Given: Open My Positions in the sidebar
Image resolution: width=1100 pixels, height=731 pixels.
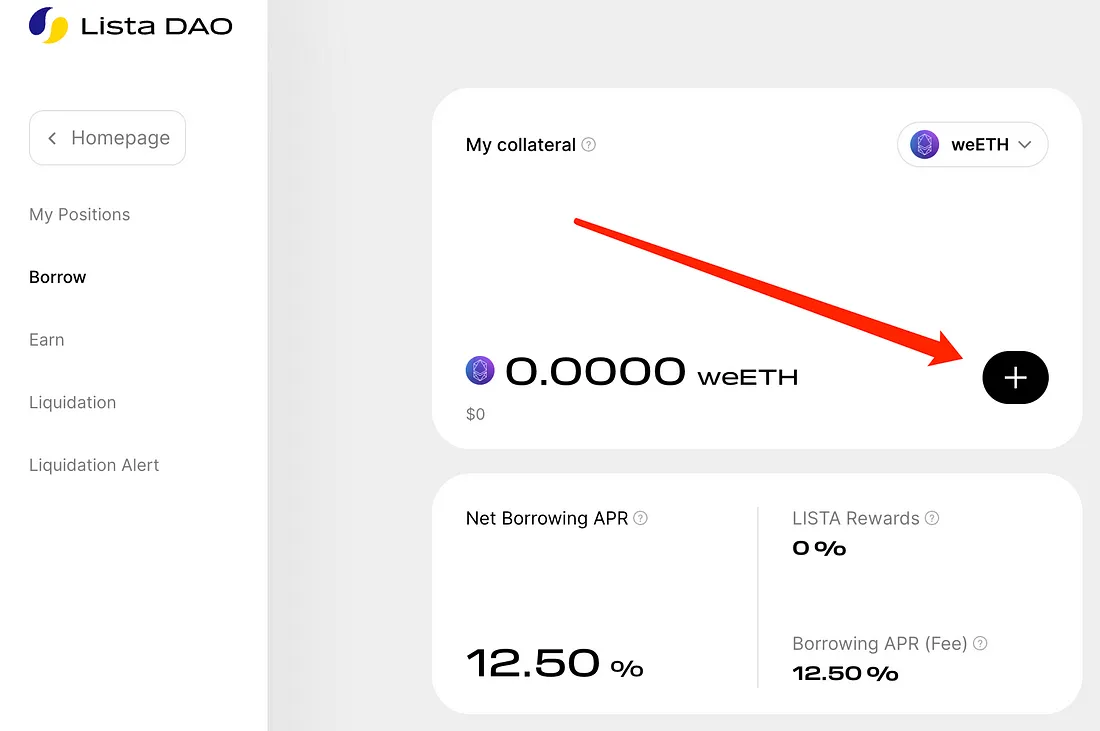Looking at the screenshot, I should pyautogui.click(x=80, y=215).
